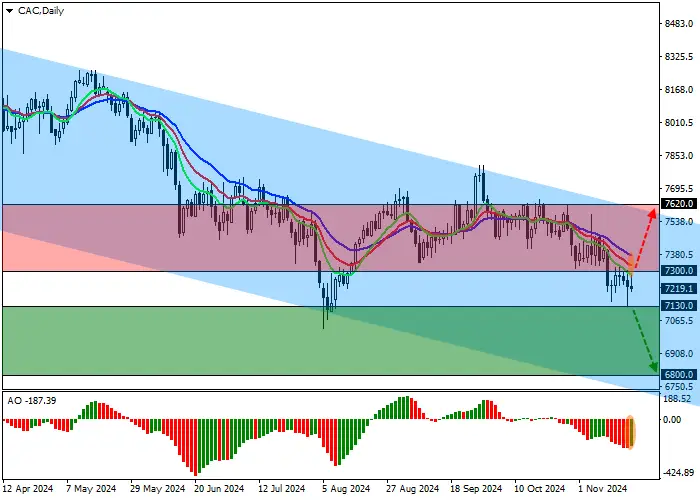
Task: Click the 7 May 2024 date label
Action: click(91, 489)
